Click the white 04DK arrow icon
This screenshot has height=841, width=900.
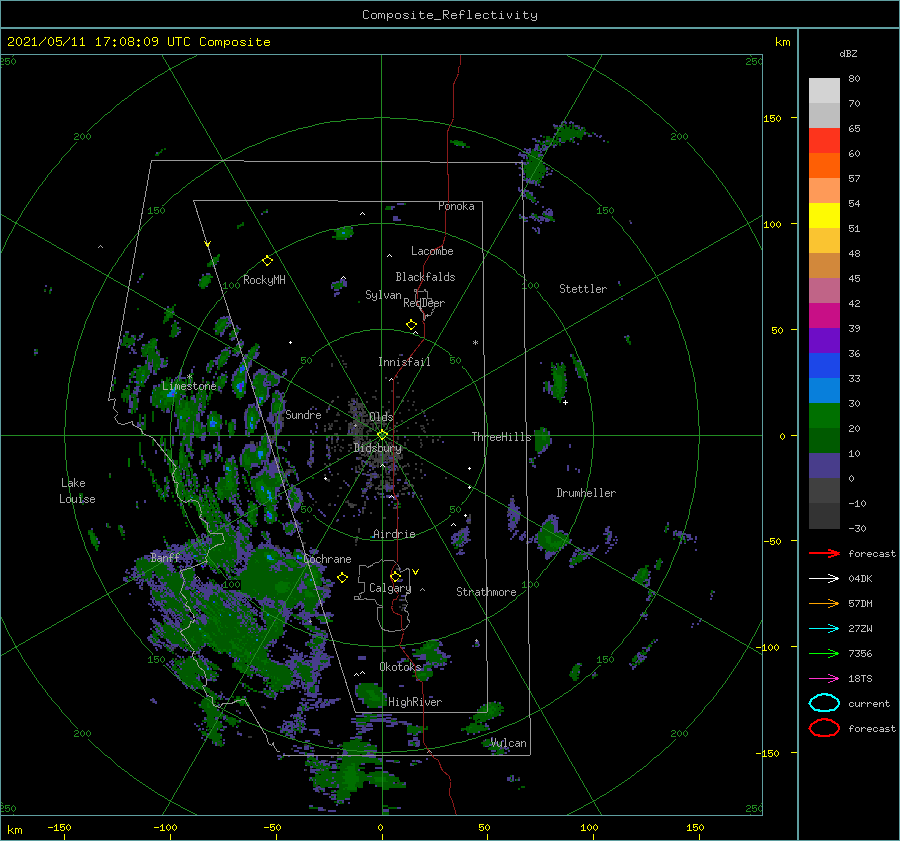pyautogui.click(x=824, y=579)
